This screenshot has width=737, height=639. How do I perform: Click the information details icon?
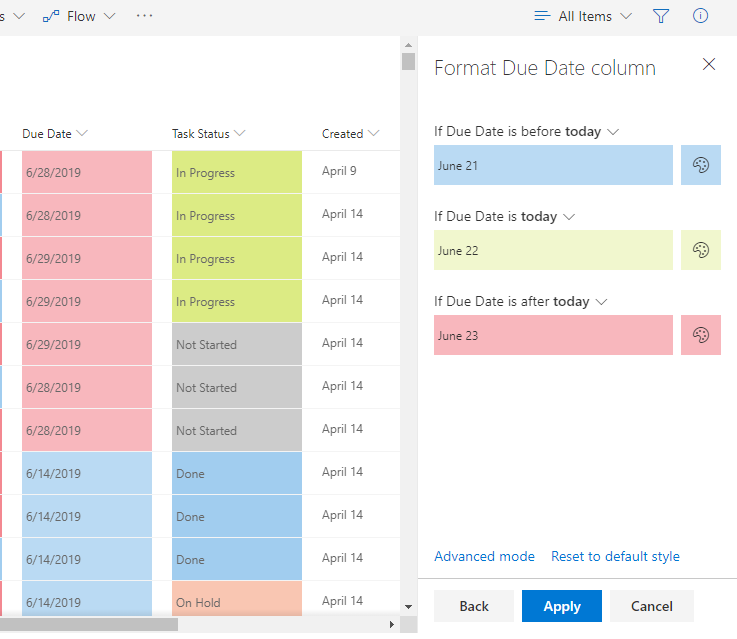701,16
